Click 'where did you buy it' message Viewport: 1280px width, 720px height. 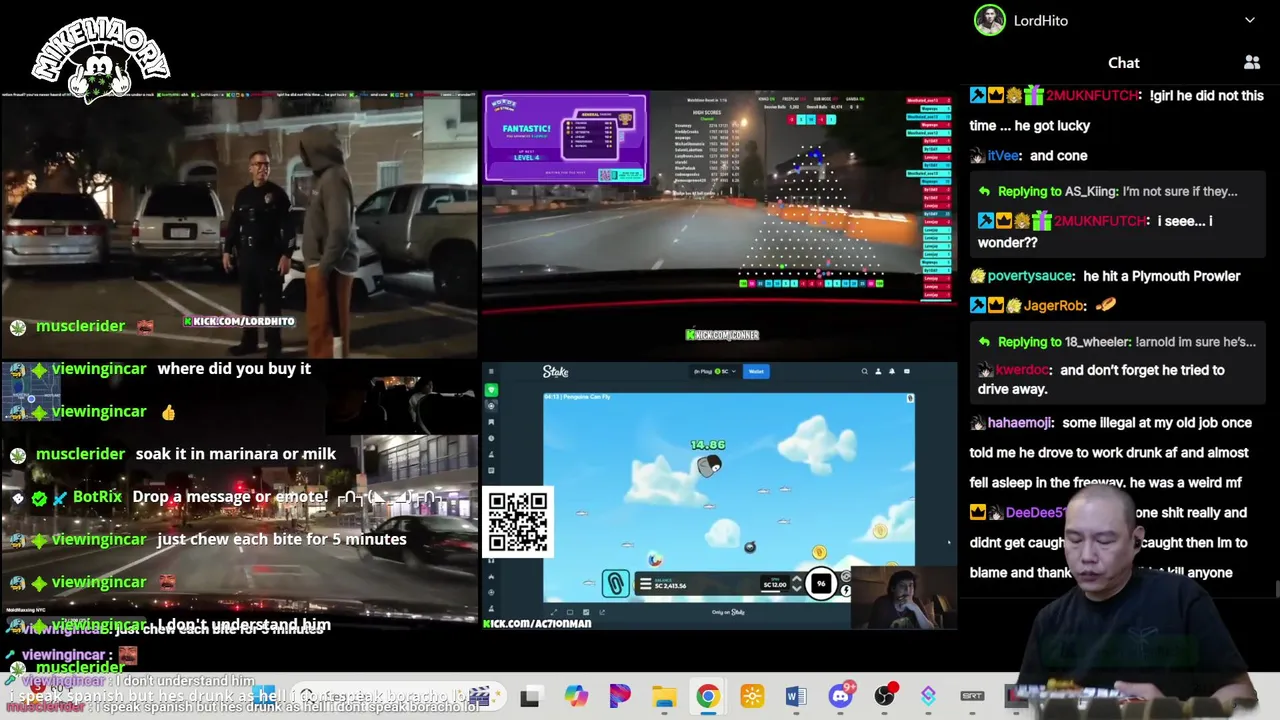234,369
